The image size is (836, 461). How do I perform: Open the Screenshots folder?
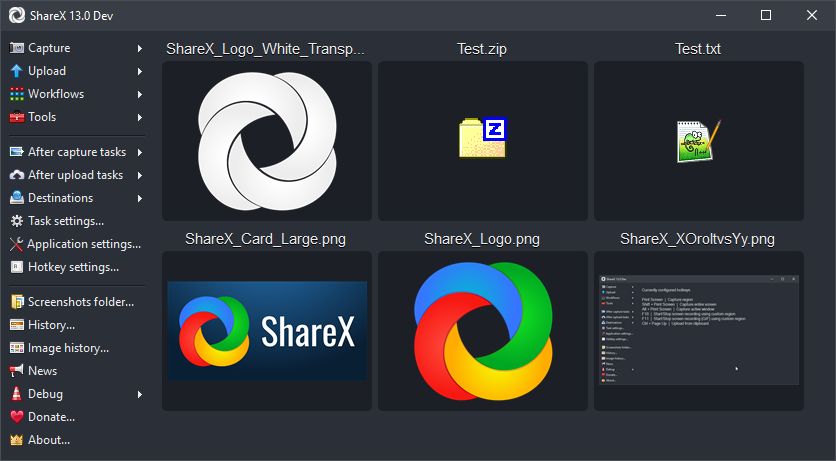[80, 302]
